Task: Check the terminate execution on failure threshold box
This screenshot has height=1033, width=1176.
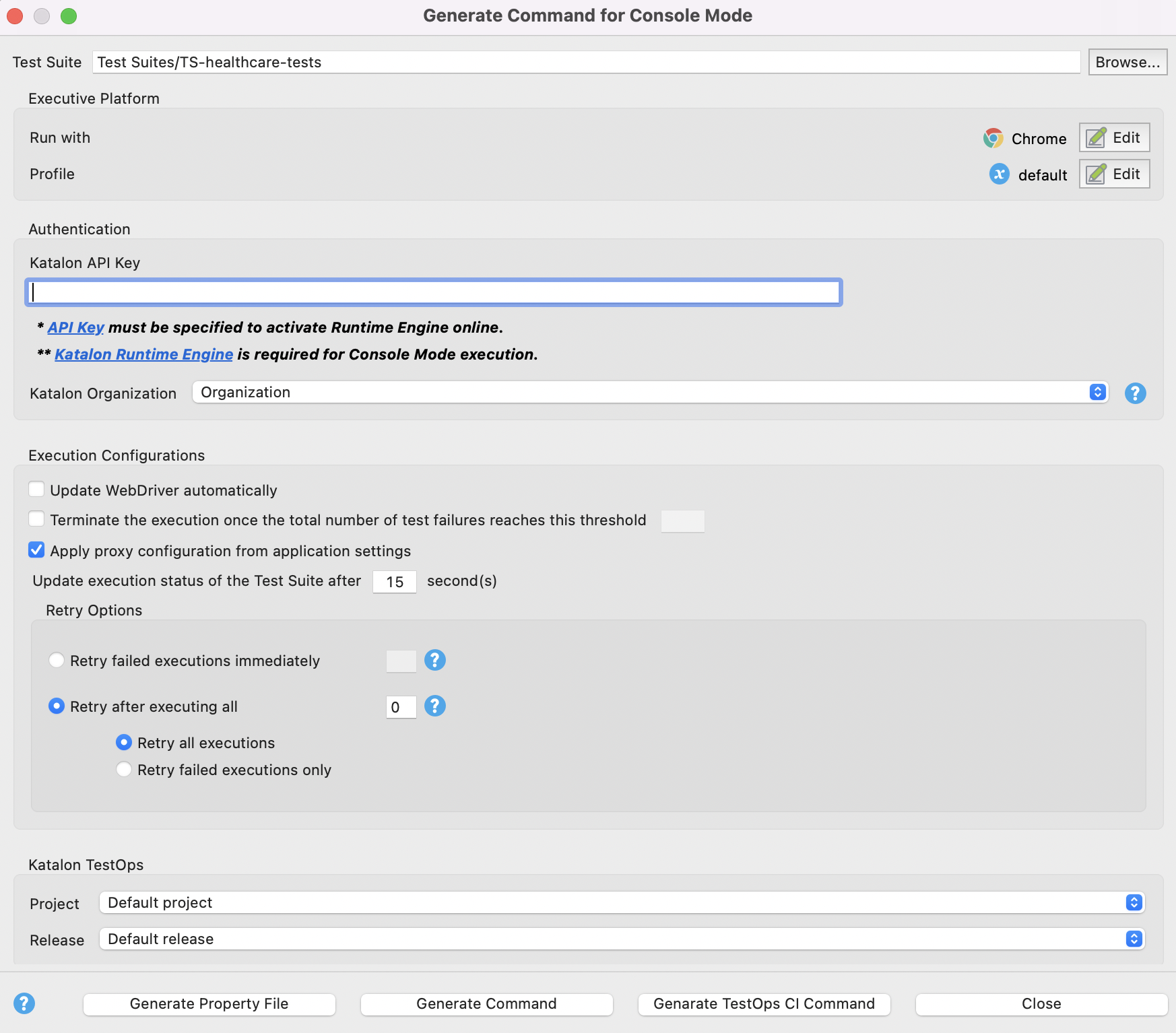Action: pyautogui.click(x=37, y=519)
